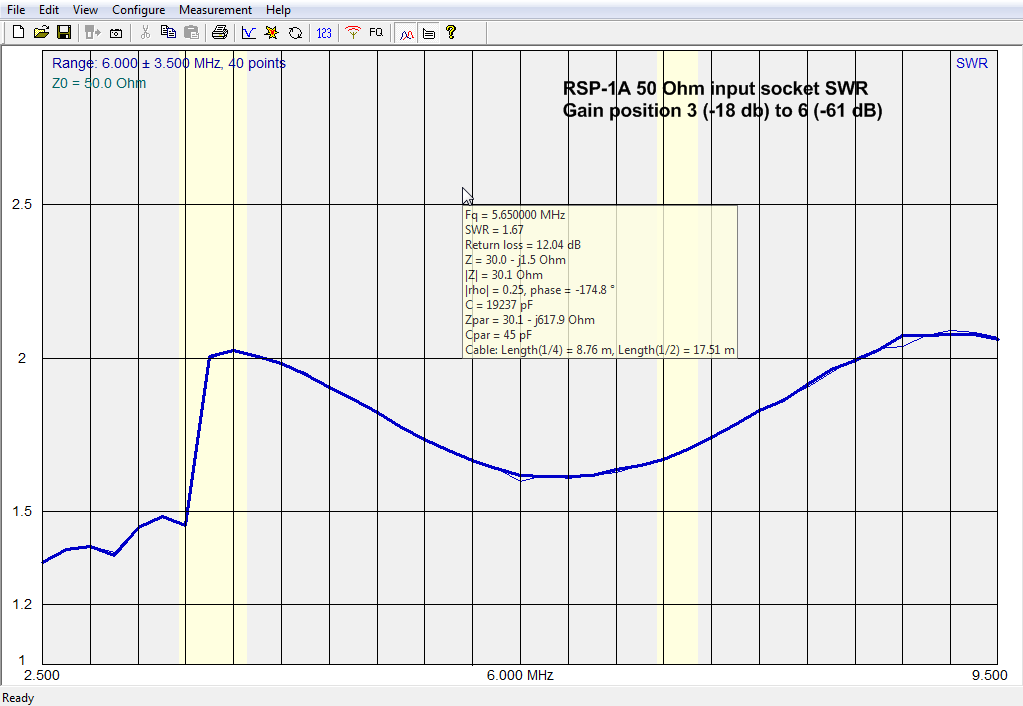Save with the floppy disk icon
The width and height of the screenshot is (1023, 706).
(x=64, y=32)
